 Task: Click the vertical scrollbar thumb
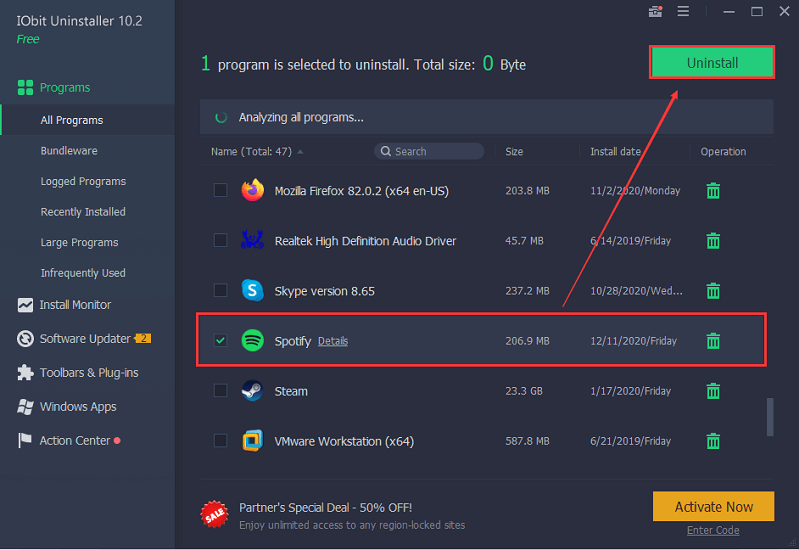pos(770,417)
